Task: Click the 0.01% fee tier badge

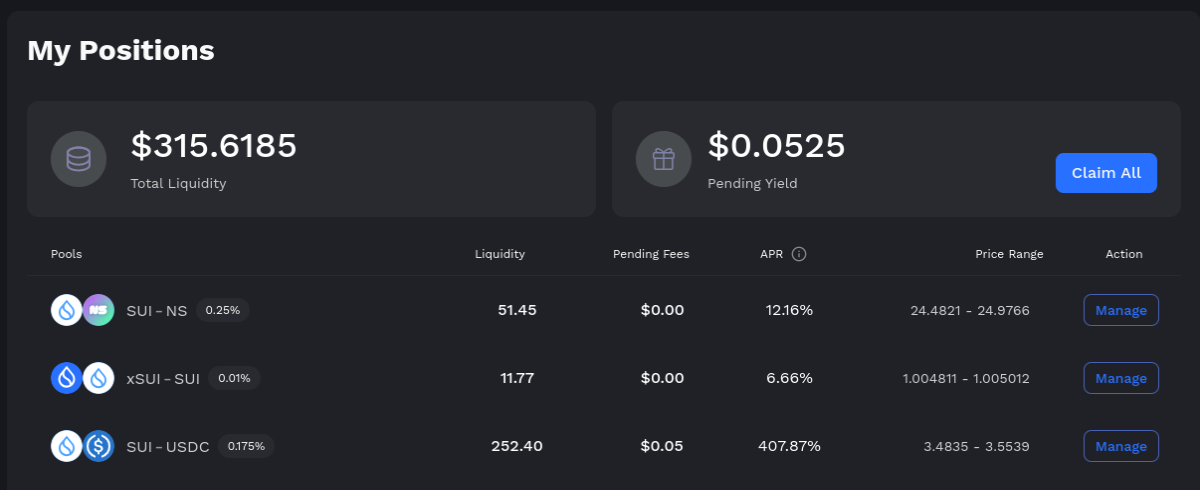Action: 234,378
